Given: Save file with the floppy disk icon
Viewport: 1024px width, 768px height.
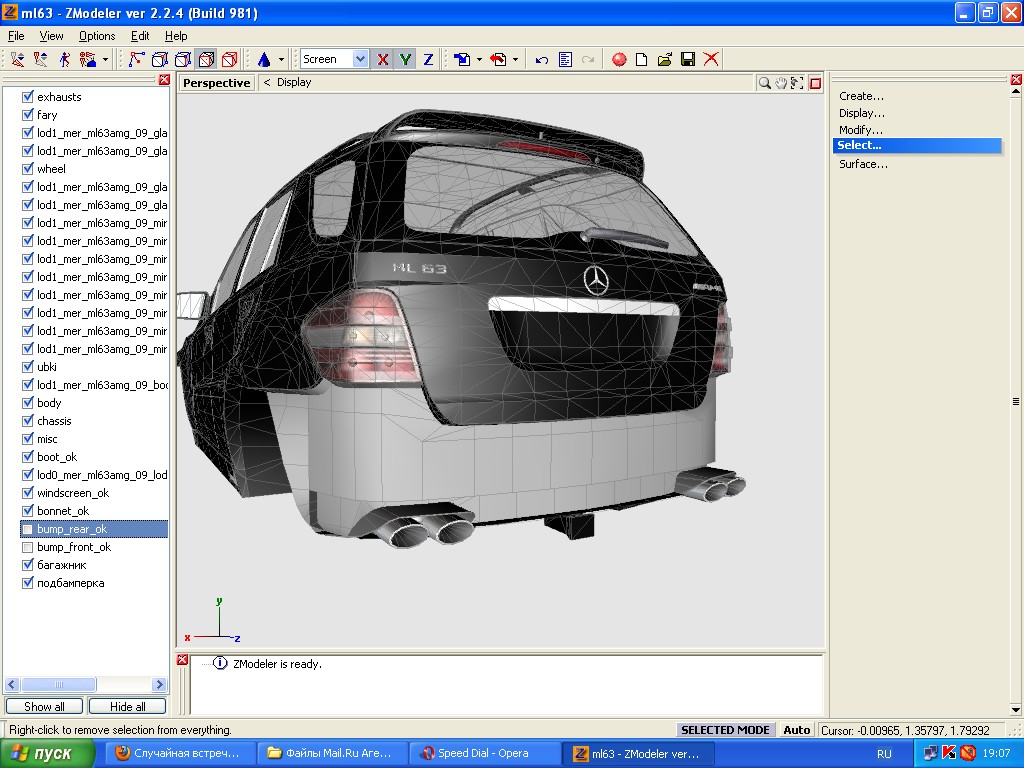Looking at the screenshot, I should [688, 59].
